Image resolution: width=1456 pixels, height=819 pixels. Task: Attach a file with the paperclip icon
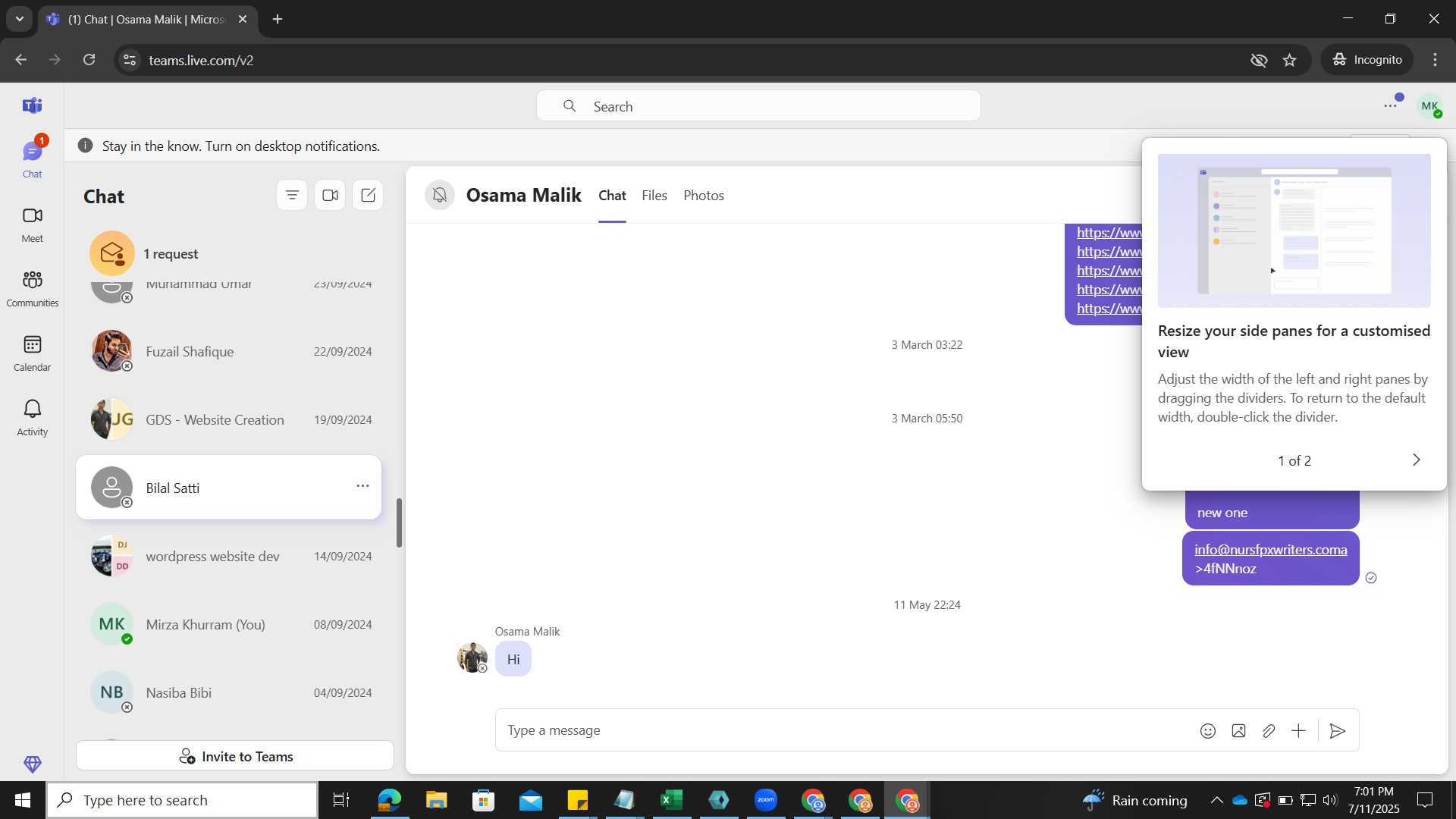1269,730
